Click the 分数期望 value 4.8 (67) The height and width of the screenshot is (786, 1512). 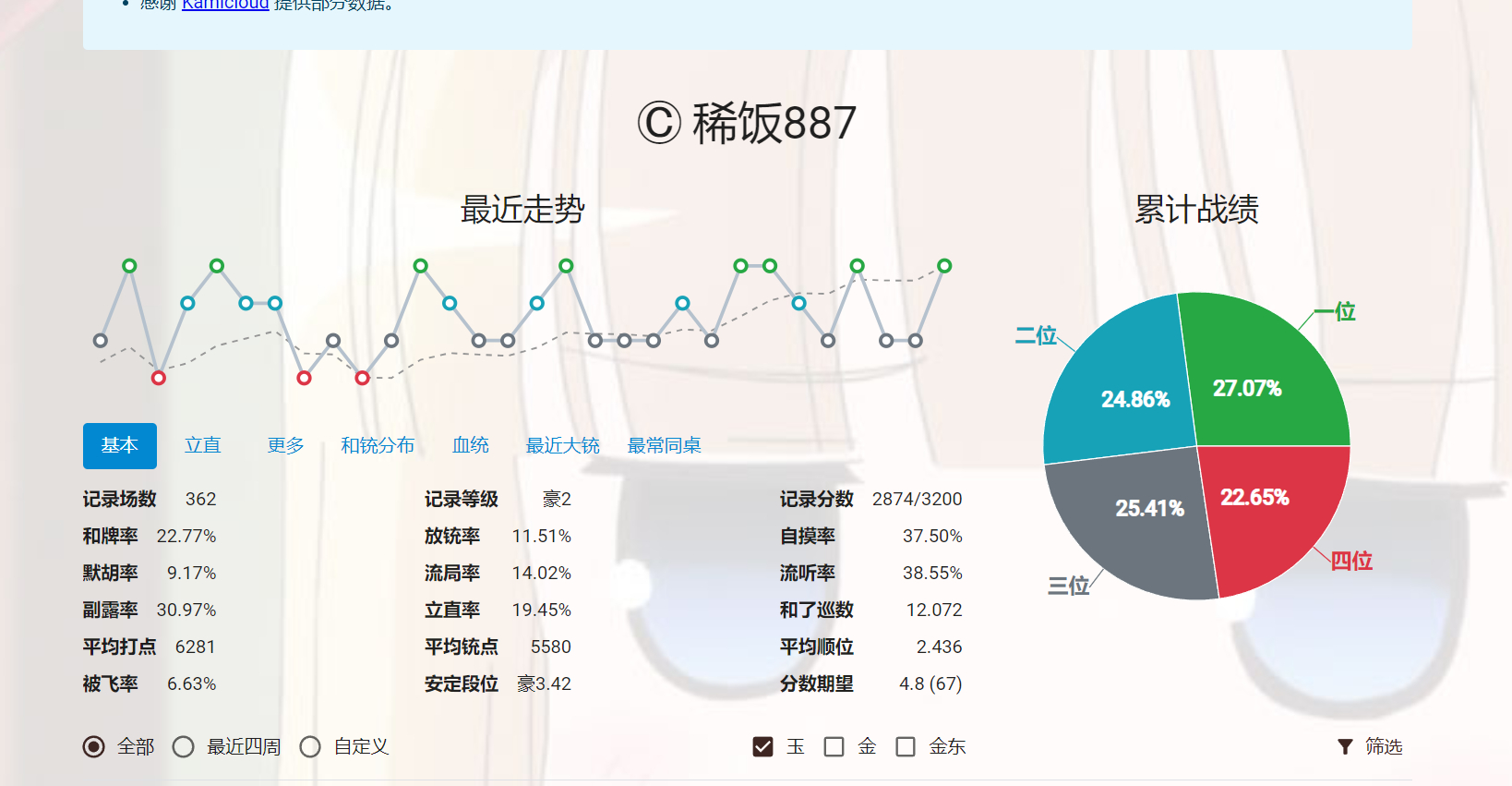tap(930, 684)
